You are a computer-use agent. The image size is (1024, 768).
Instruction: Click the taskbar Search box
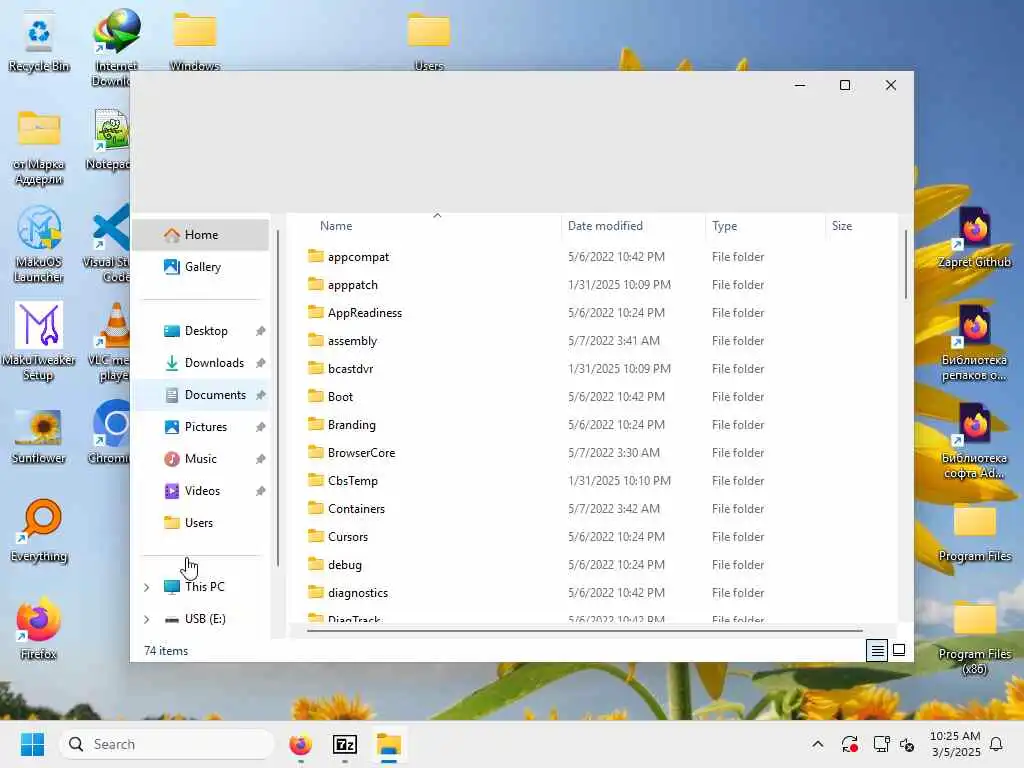coord(167,744)
